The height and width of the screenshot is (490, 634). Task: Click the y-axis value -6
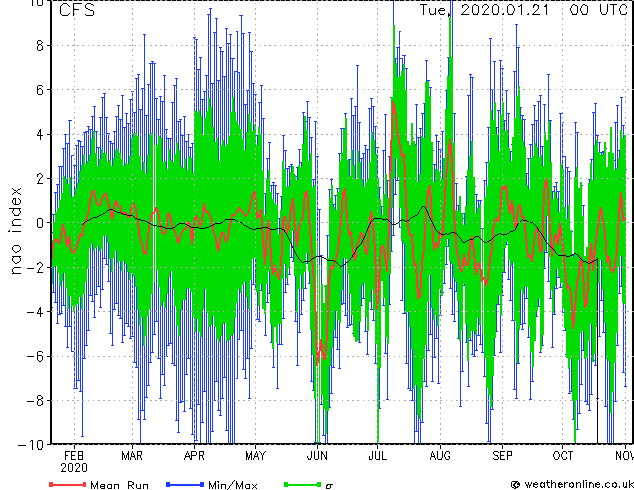click(x=35, y=356)
